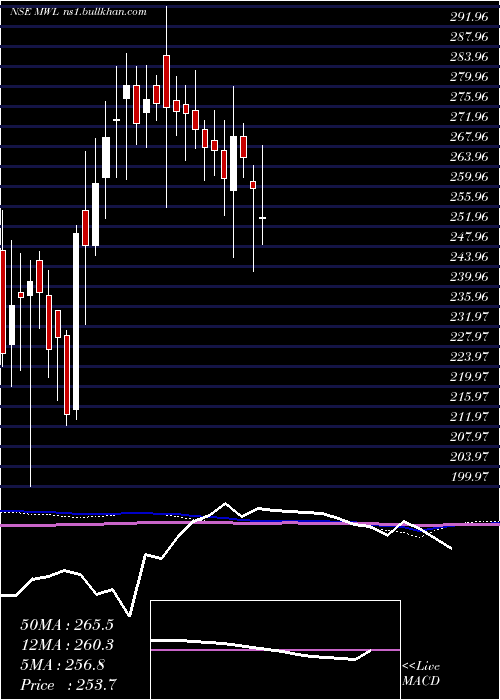Click the 199.97 price axis label
500x700 pixels.
[x=469, y=477]
